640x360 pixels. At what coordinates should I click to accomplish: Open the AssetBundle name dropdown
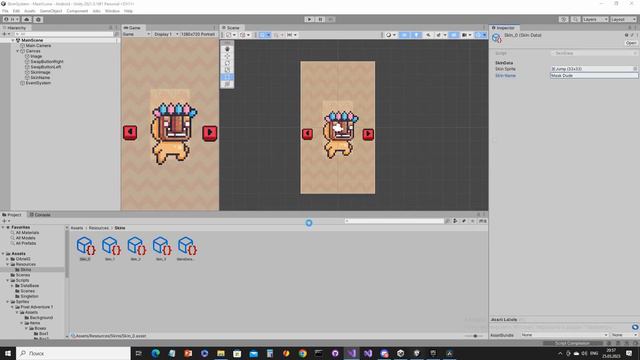(564, 335)
